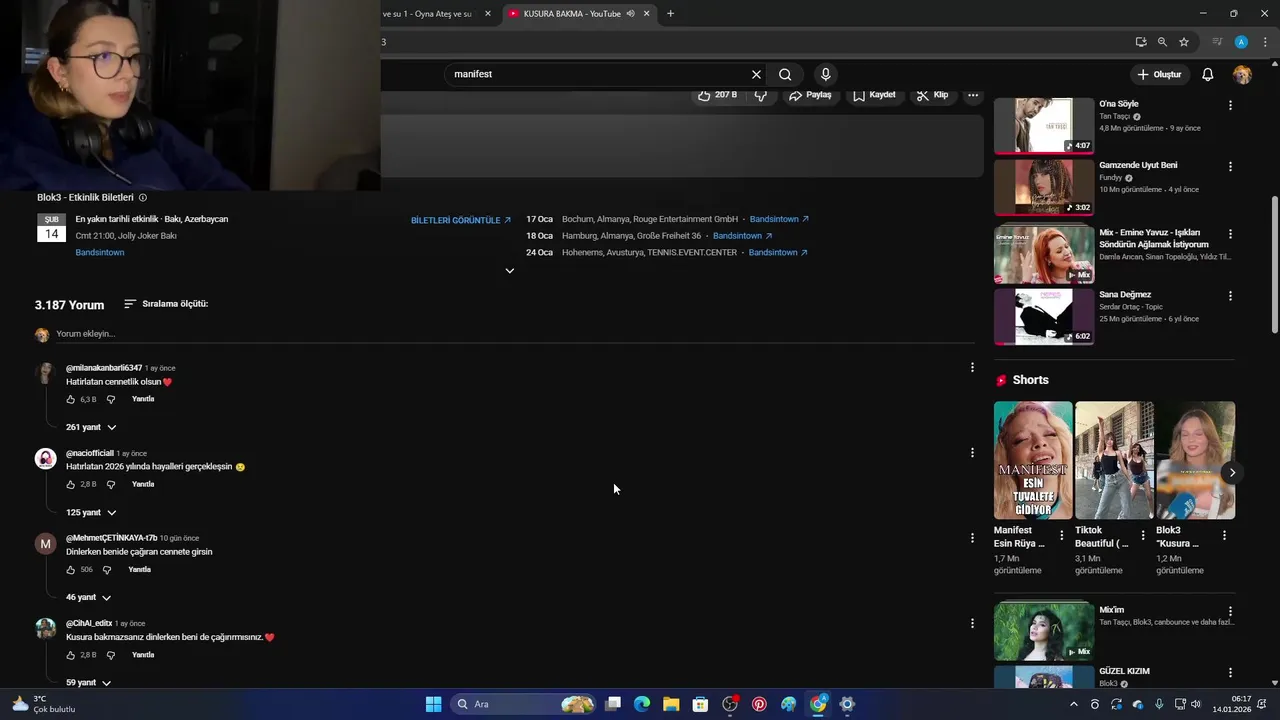Open the browser zoom magnifier icon
Viewport: 1280px width, 720px height.
point(1162,42)
